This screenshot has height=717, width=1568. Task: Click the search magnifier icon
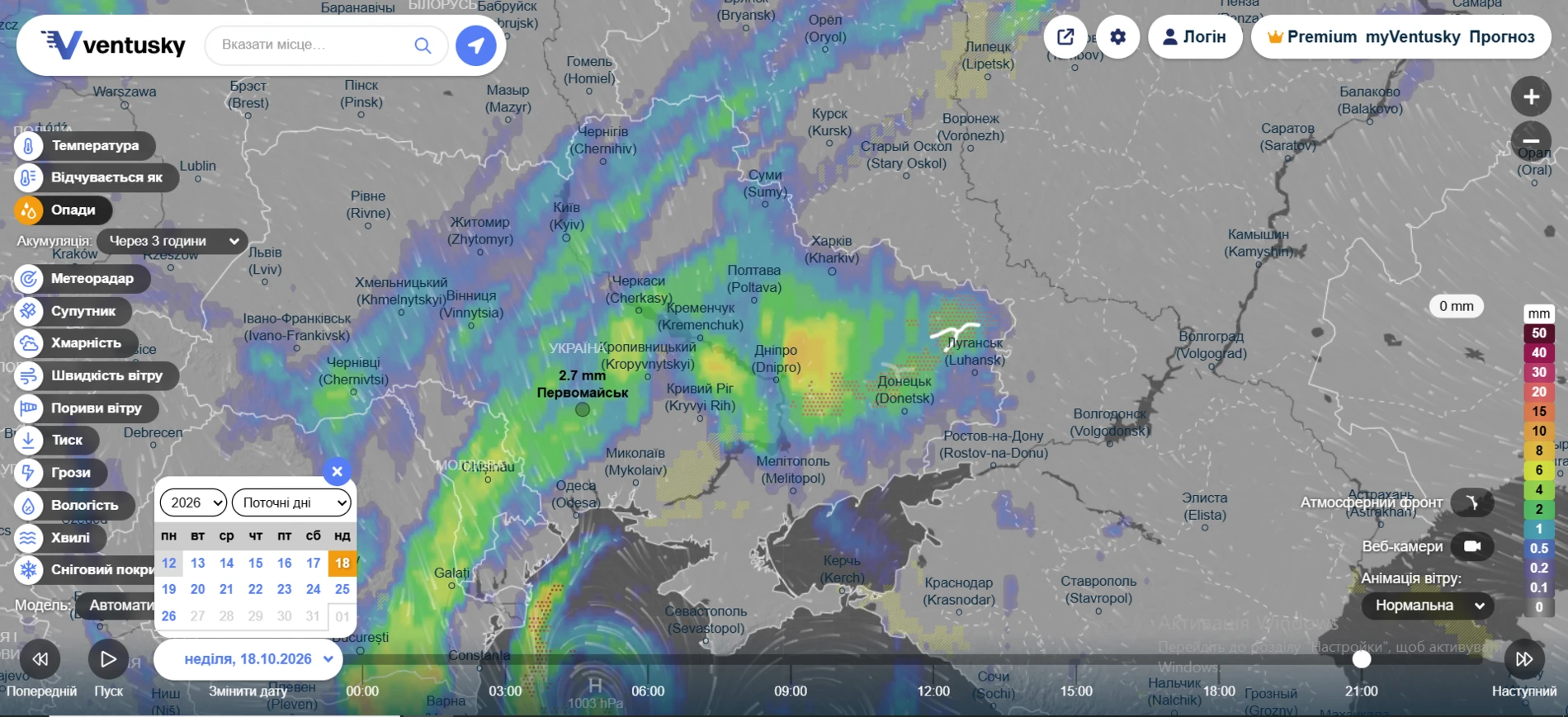tap(423, 45)
